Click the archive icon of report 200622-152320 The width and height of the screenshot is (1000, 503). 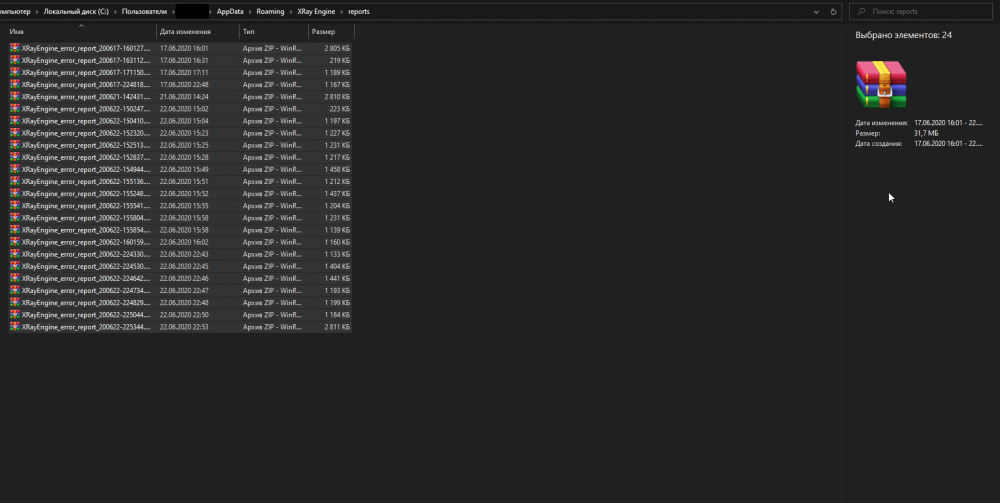(x=15, y=133)
